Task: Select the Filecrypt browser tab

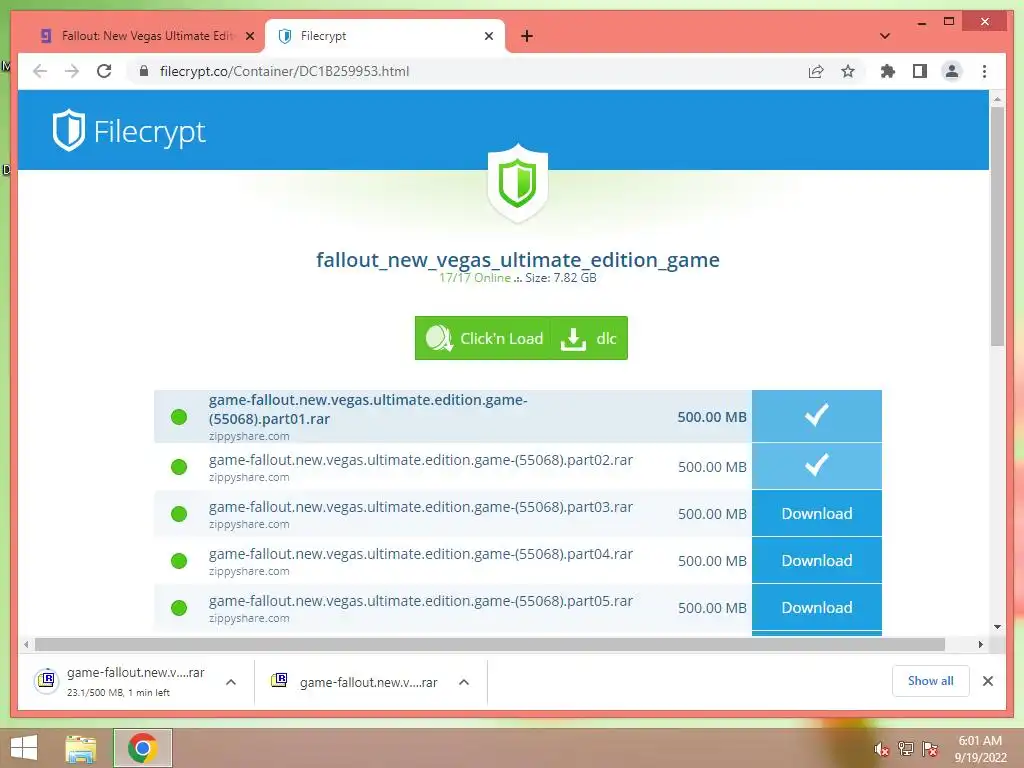Action: point(385,36)
